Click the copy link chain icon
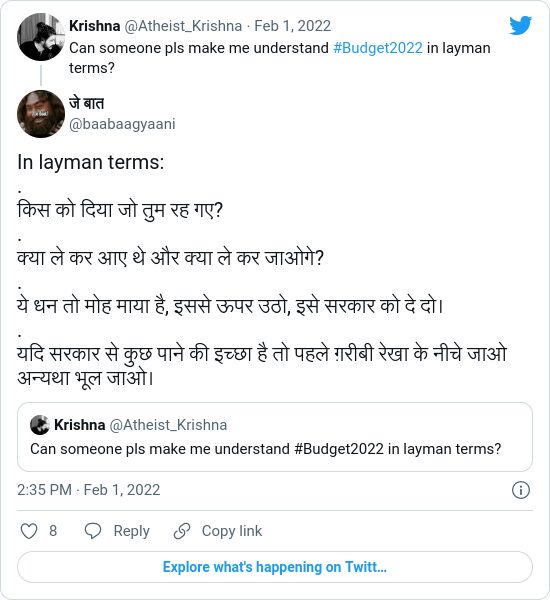 click(182, 531)
